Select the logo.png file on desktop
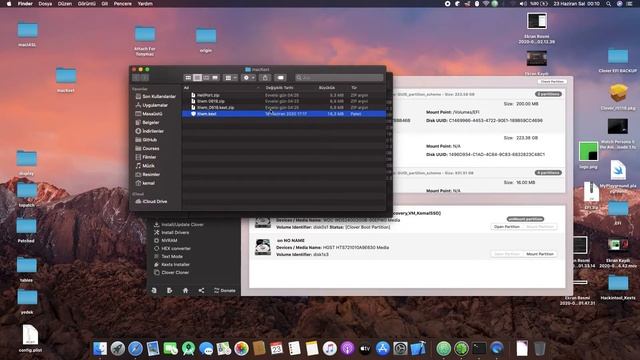This screenshot has height=360, width=640. click(x=588, y=156)
